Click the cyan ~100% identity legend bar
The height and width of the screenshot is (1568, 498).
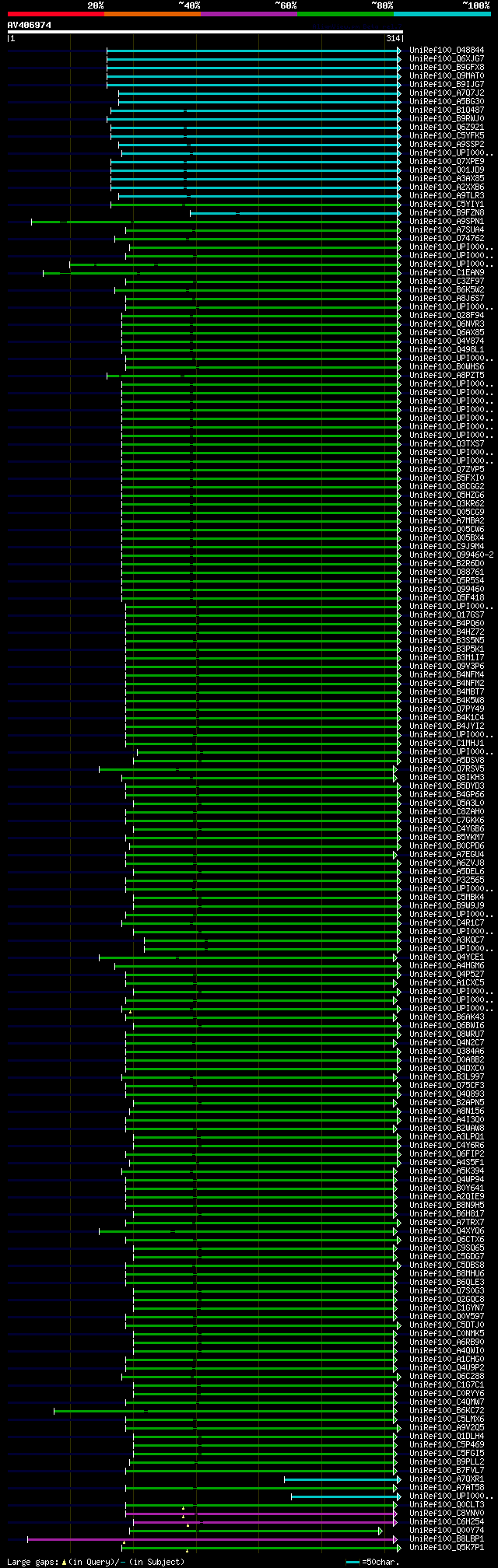[x=442, y=14]
